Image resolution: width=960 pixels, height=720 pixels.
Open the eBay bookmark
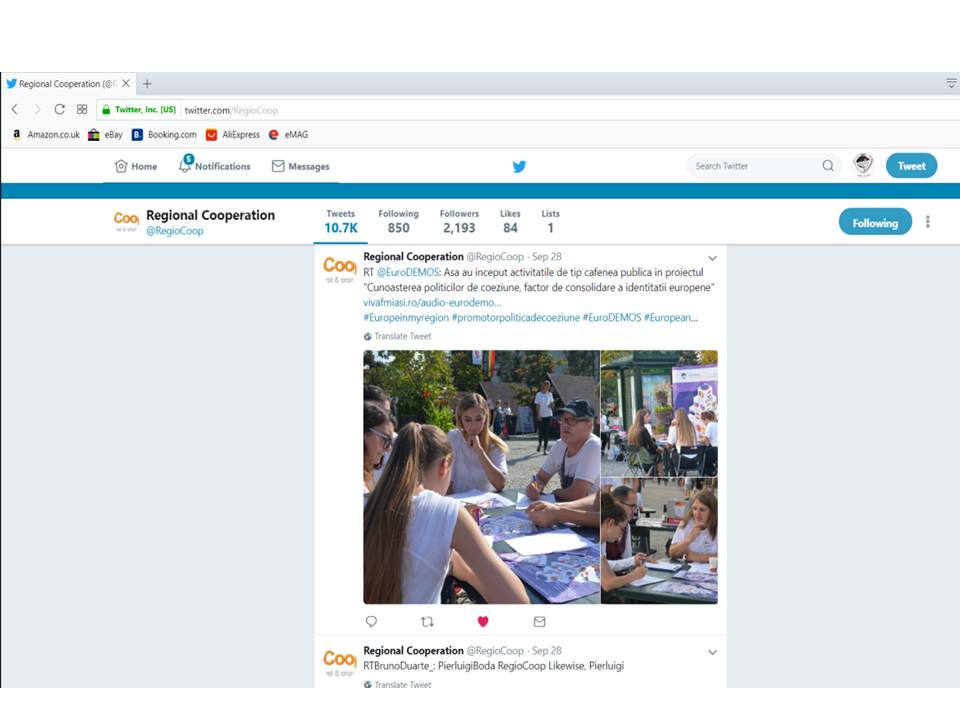(105, 135)
